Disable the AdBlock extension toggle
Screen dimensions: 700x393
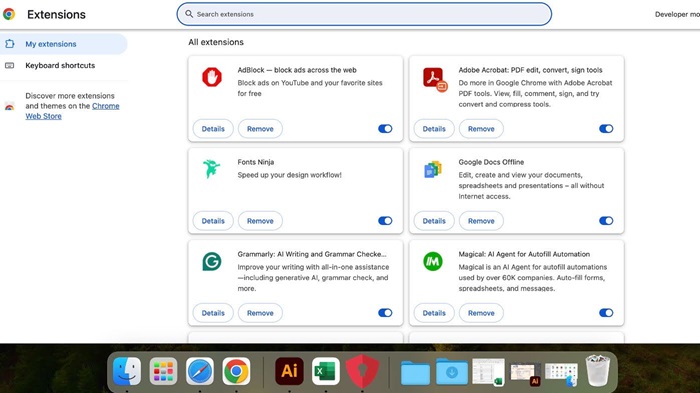(x=385, y=129)
